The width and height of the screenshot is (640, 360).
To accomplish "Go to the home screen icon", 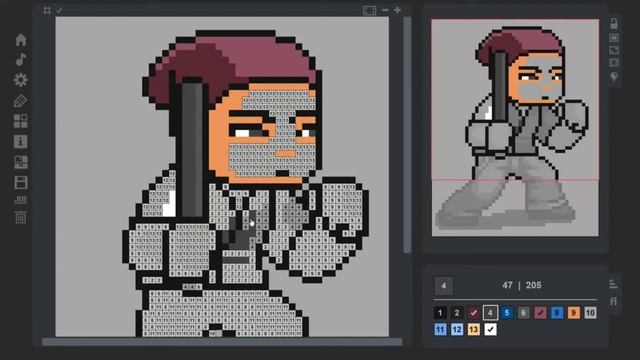I will (21, 40).
